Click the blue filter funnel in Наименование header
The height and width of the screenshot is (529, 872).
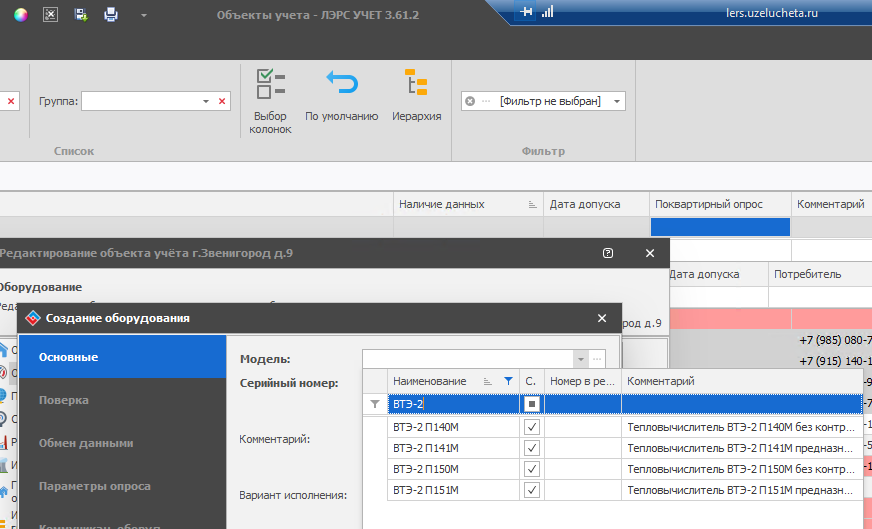[508, 381]
